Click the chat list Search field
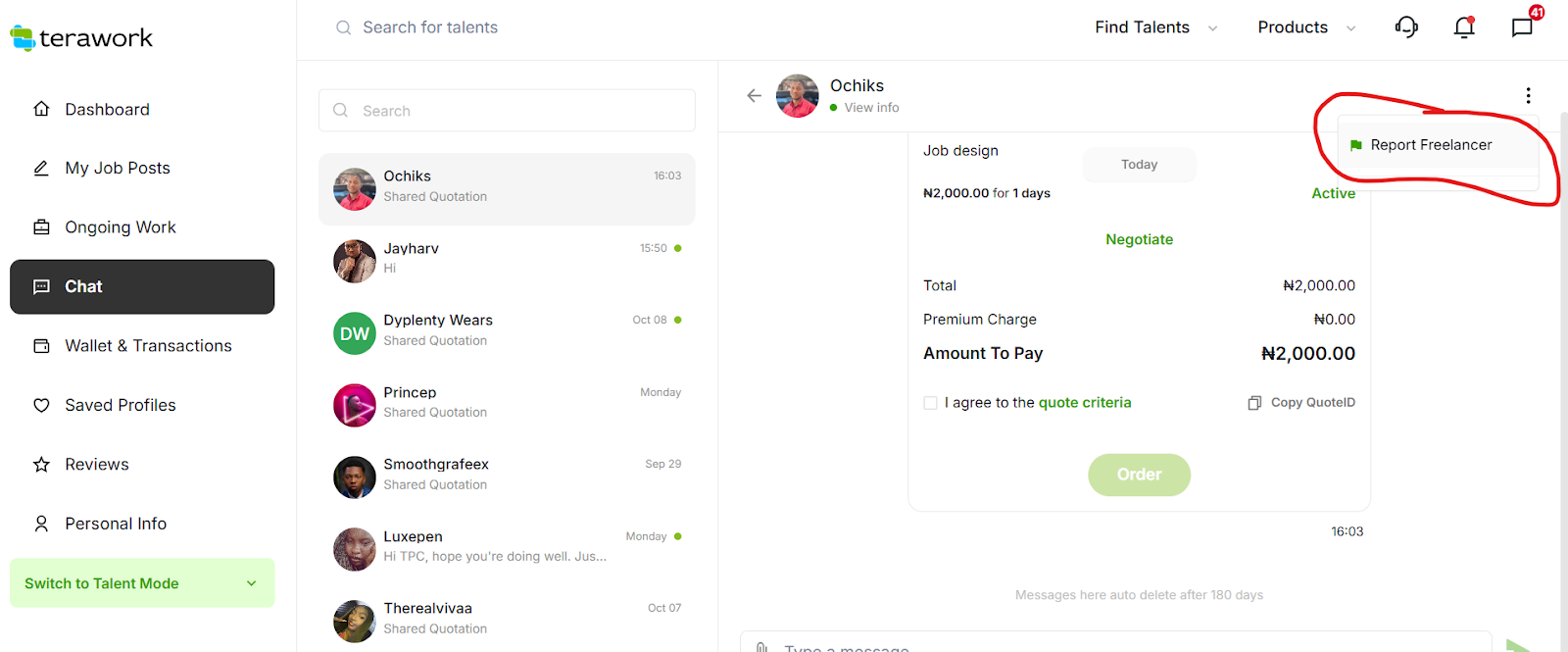Image resolution: width=1568 pixels, height=652 pixels. 507,111
